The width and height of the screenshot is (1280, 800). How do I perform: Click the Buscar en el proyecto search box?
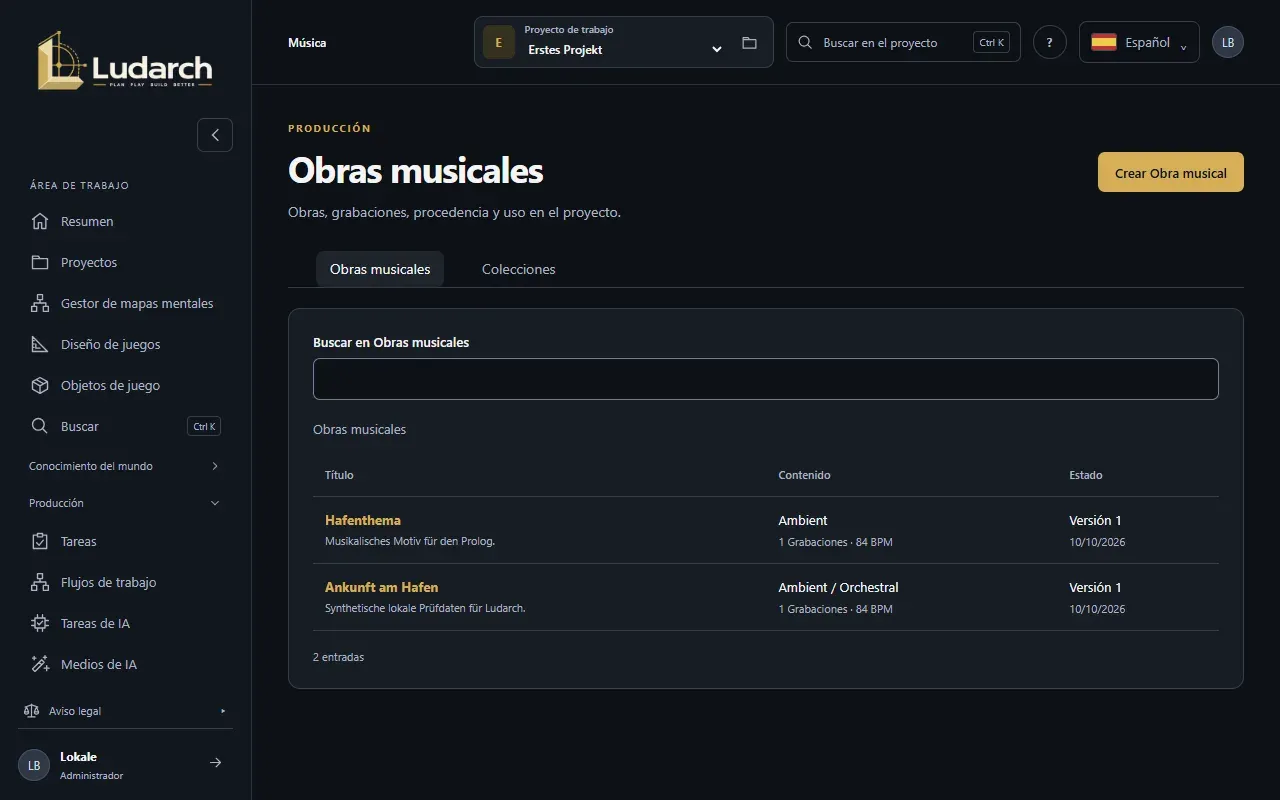pos(903,42)
